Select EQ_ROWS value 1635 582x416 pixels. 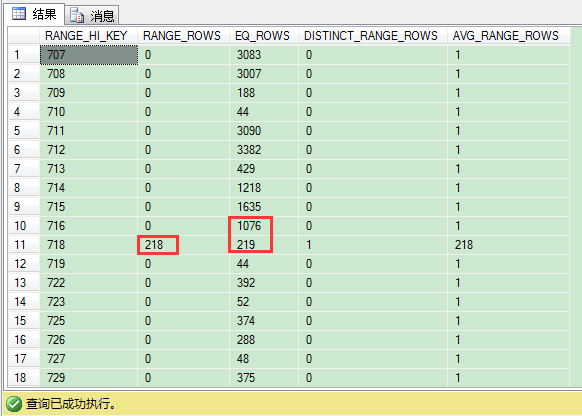pos(264,207)
